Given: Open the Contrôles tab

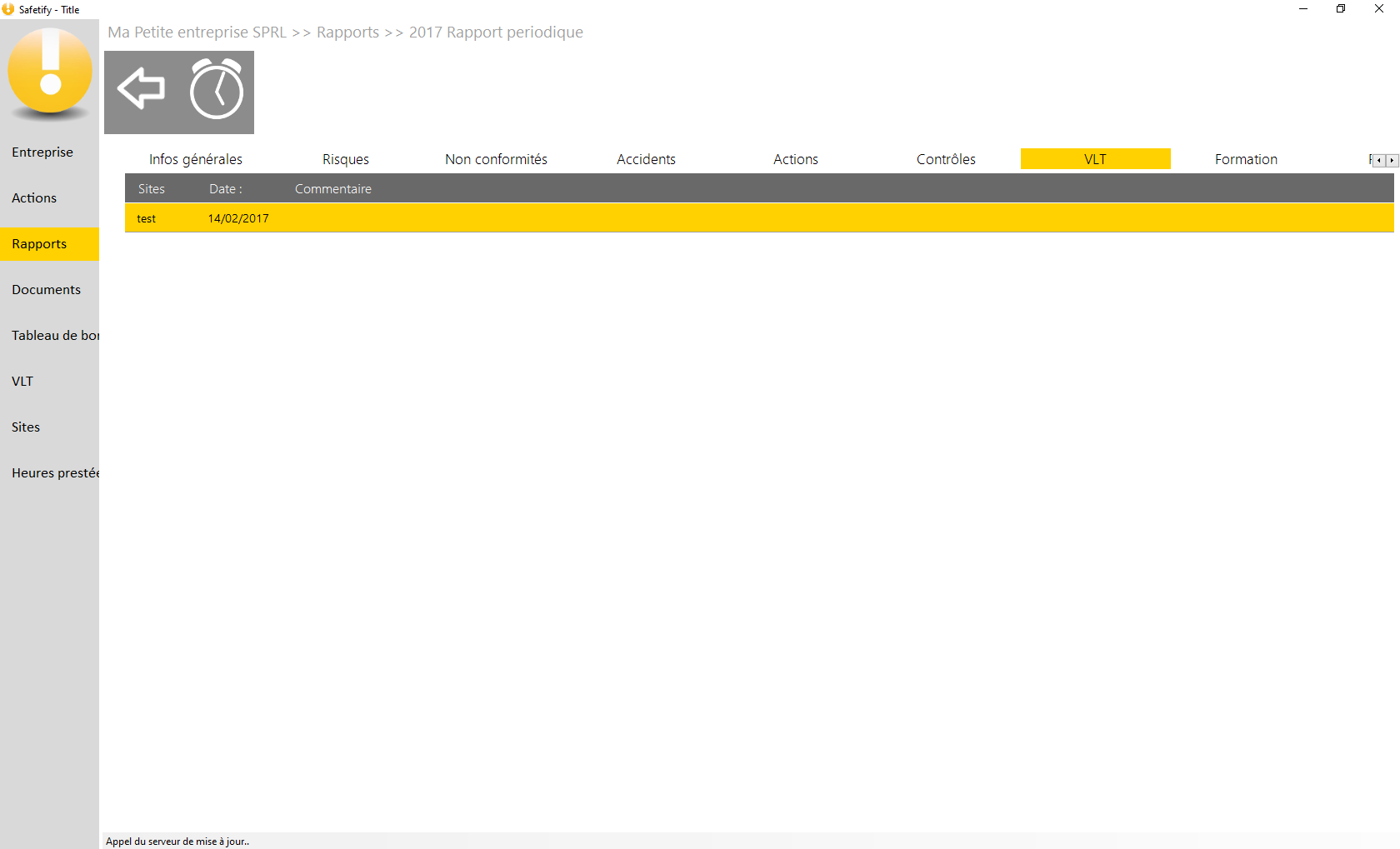Looking at the screenshot, I should [946, 159].
